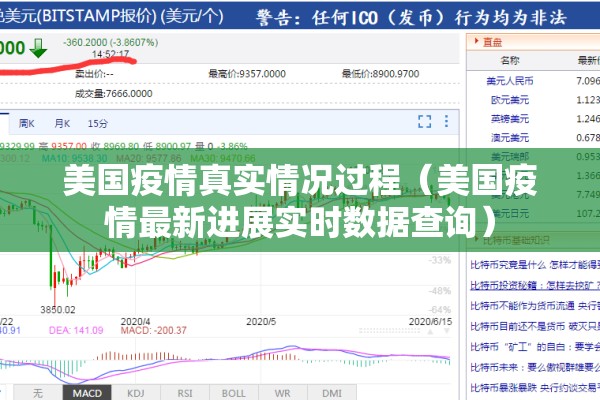Switch to the 15分 chart tab
Image resolution: width=600 pixels, height=400 pixels.
(98, 124)
